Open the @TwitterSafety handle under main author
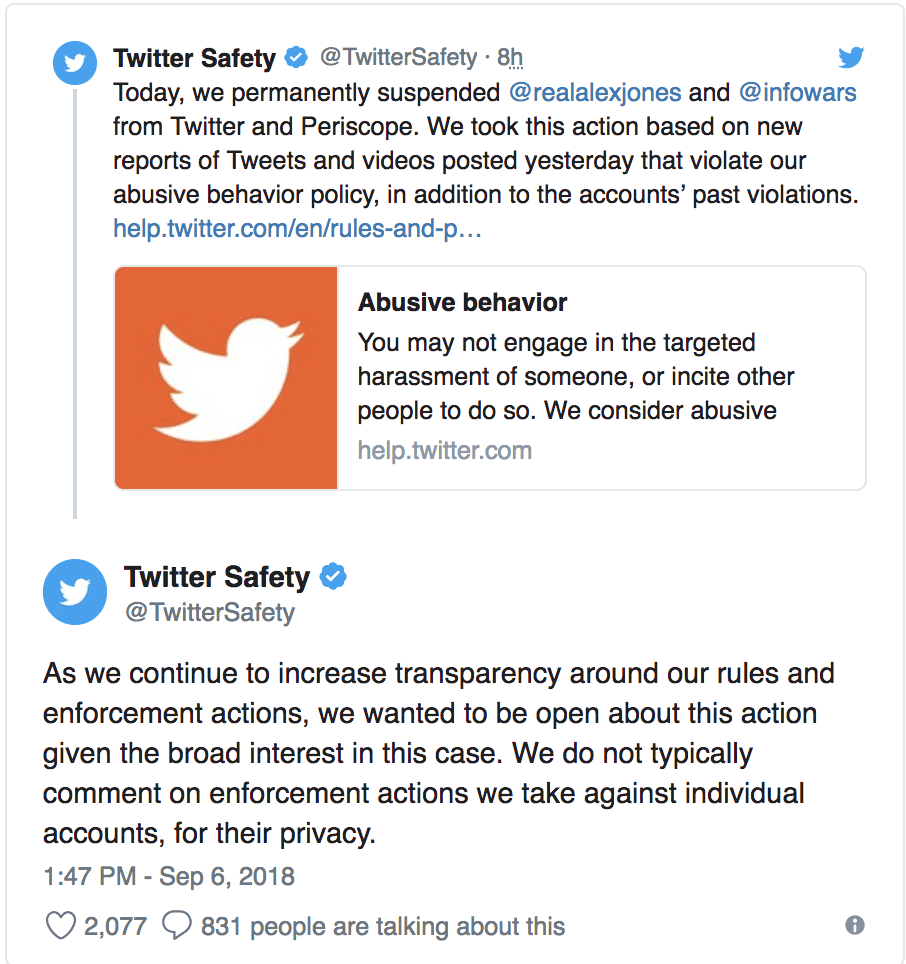Screen dimensions: 906x964 coord(210,612)
